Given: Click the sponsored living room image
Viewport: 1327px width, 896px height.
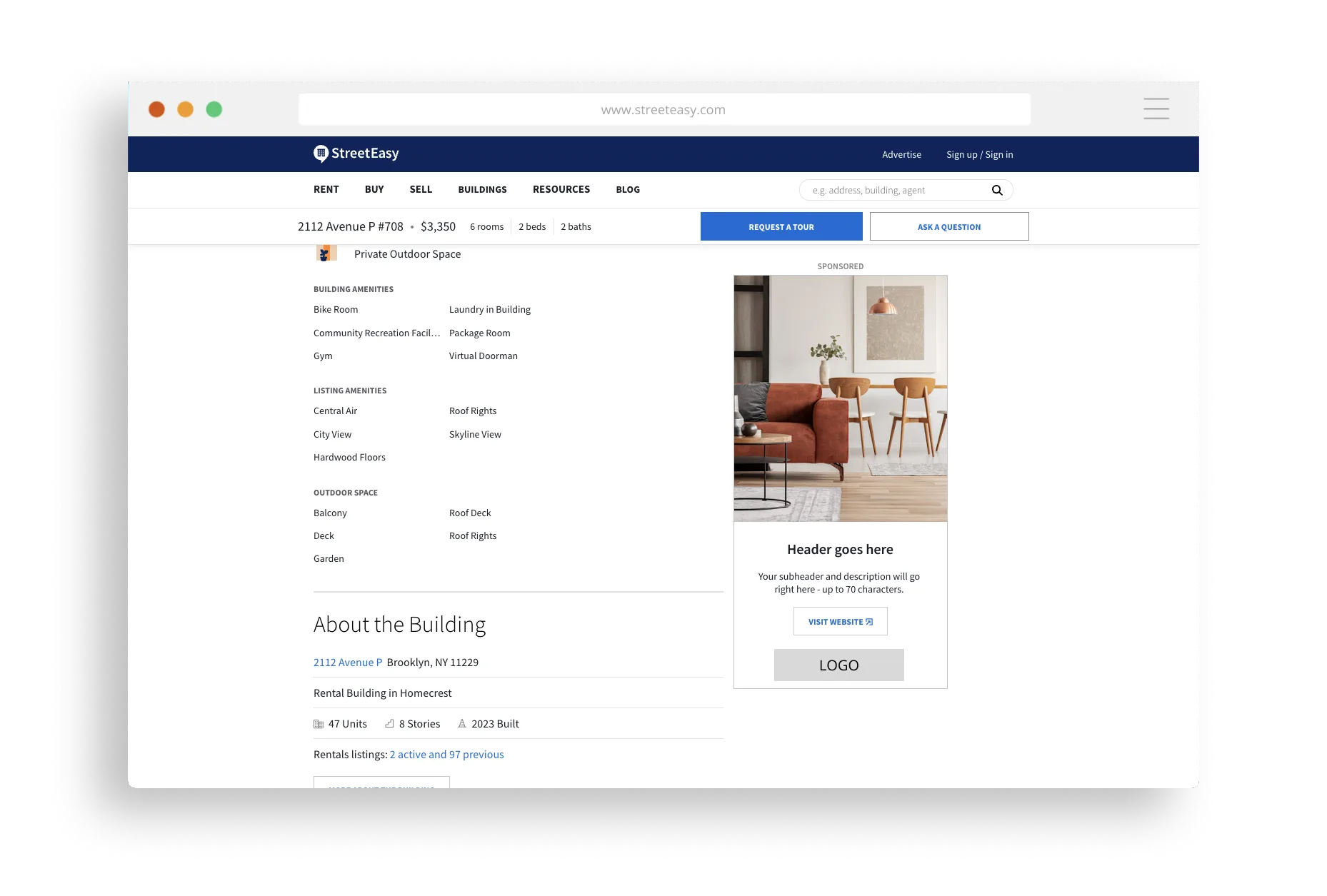Looking at the screenshot, I should pos(841,398).
